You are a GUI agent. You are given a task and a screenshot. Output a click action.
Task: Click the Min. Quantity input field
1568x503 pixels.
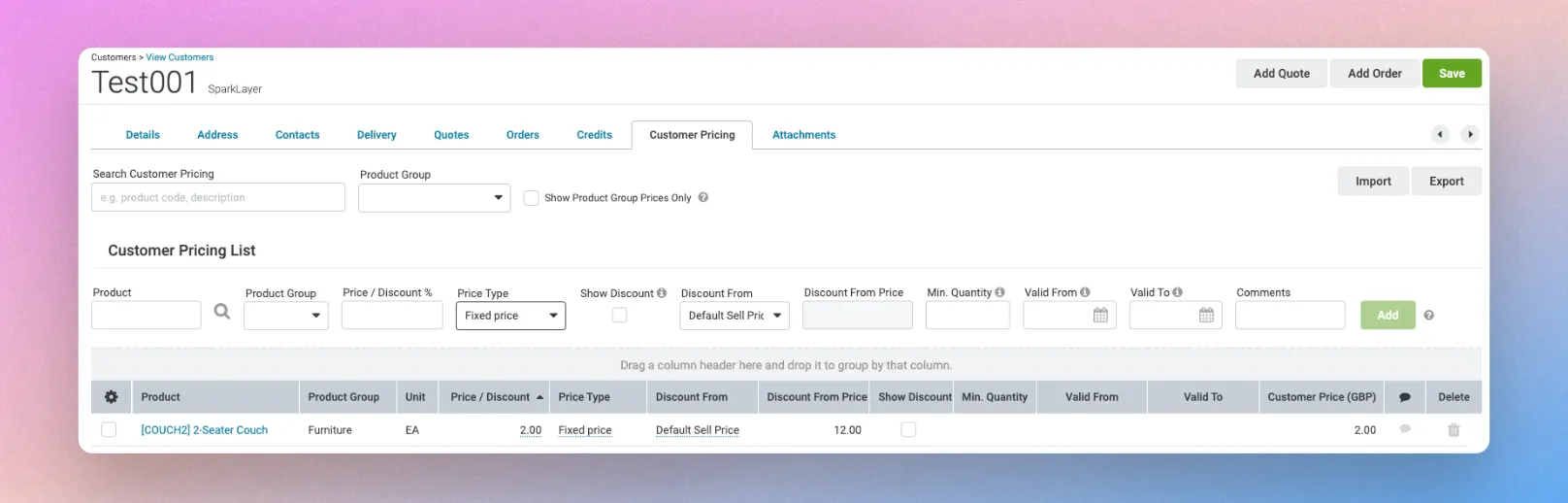[x=967, y=316]
